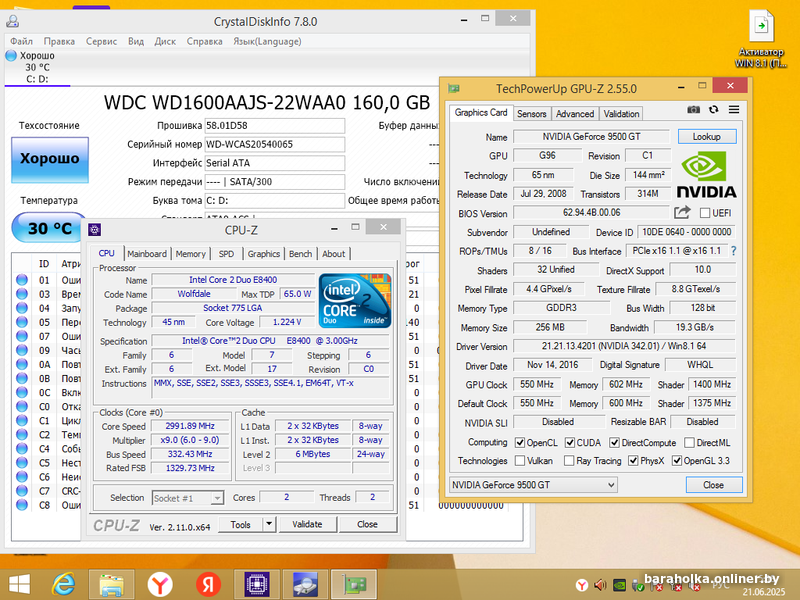Open CPU-Z Socket #1 selection dropdown
This screenshot has width=800, height=600.
188,498
